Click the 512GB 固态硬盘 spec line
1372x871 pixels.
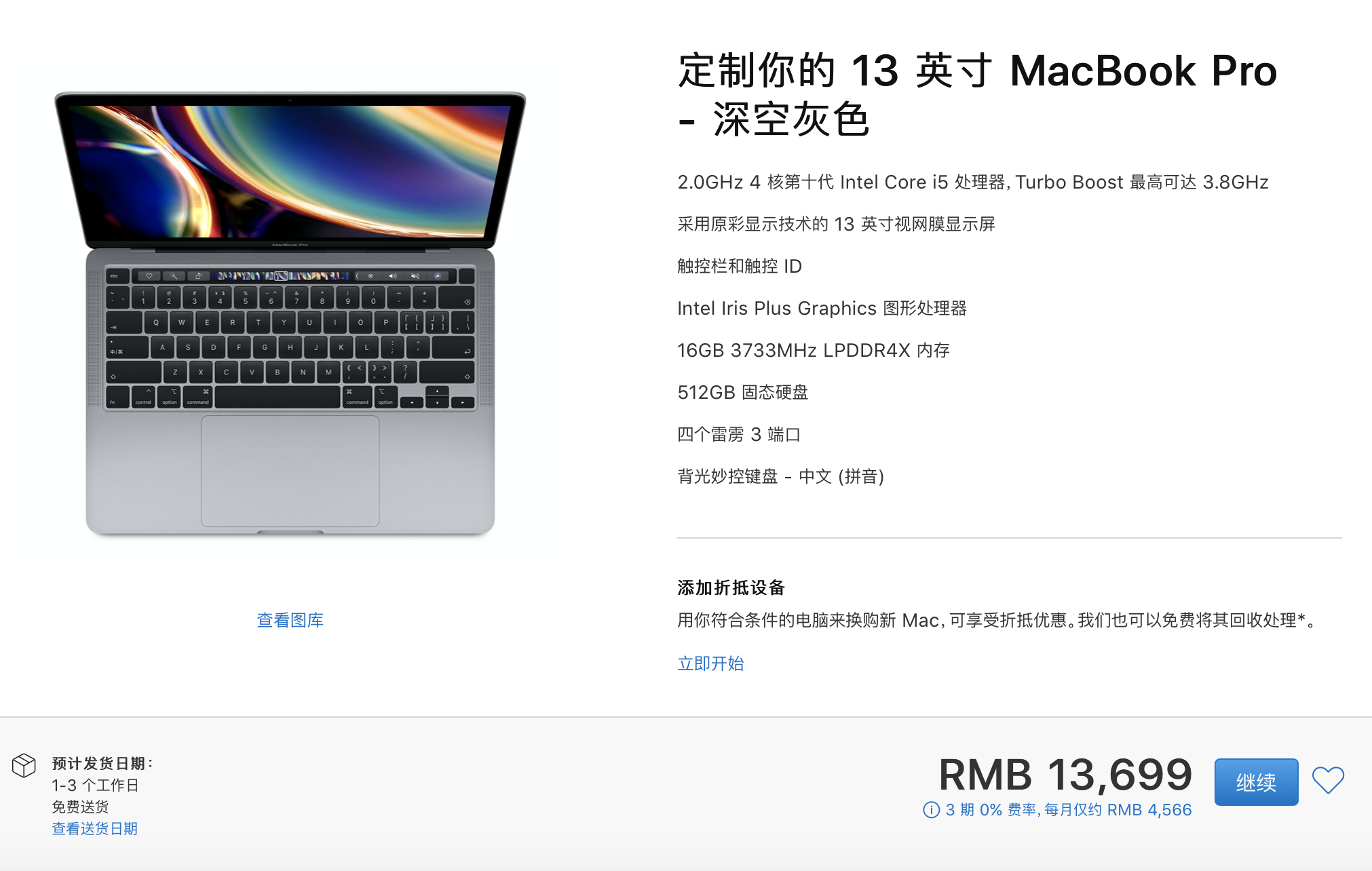(x=743, y=392)
